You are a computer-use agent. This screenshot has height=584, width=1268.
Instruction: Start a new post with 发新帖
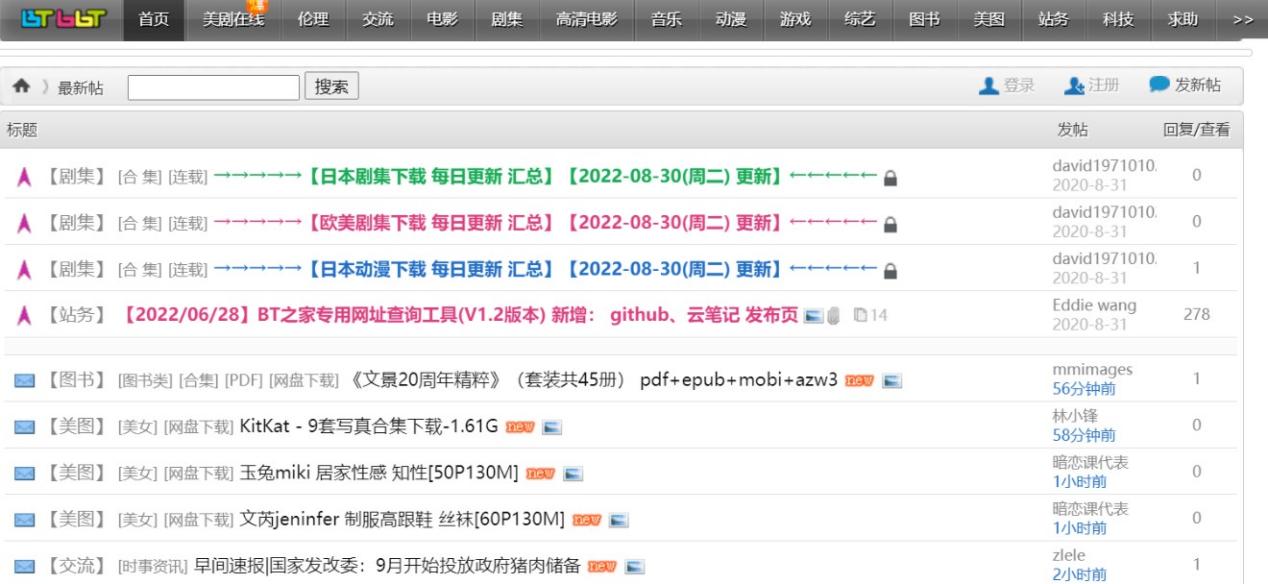pyautogui.click(x=1185, y=86)
